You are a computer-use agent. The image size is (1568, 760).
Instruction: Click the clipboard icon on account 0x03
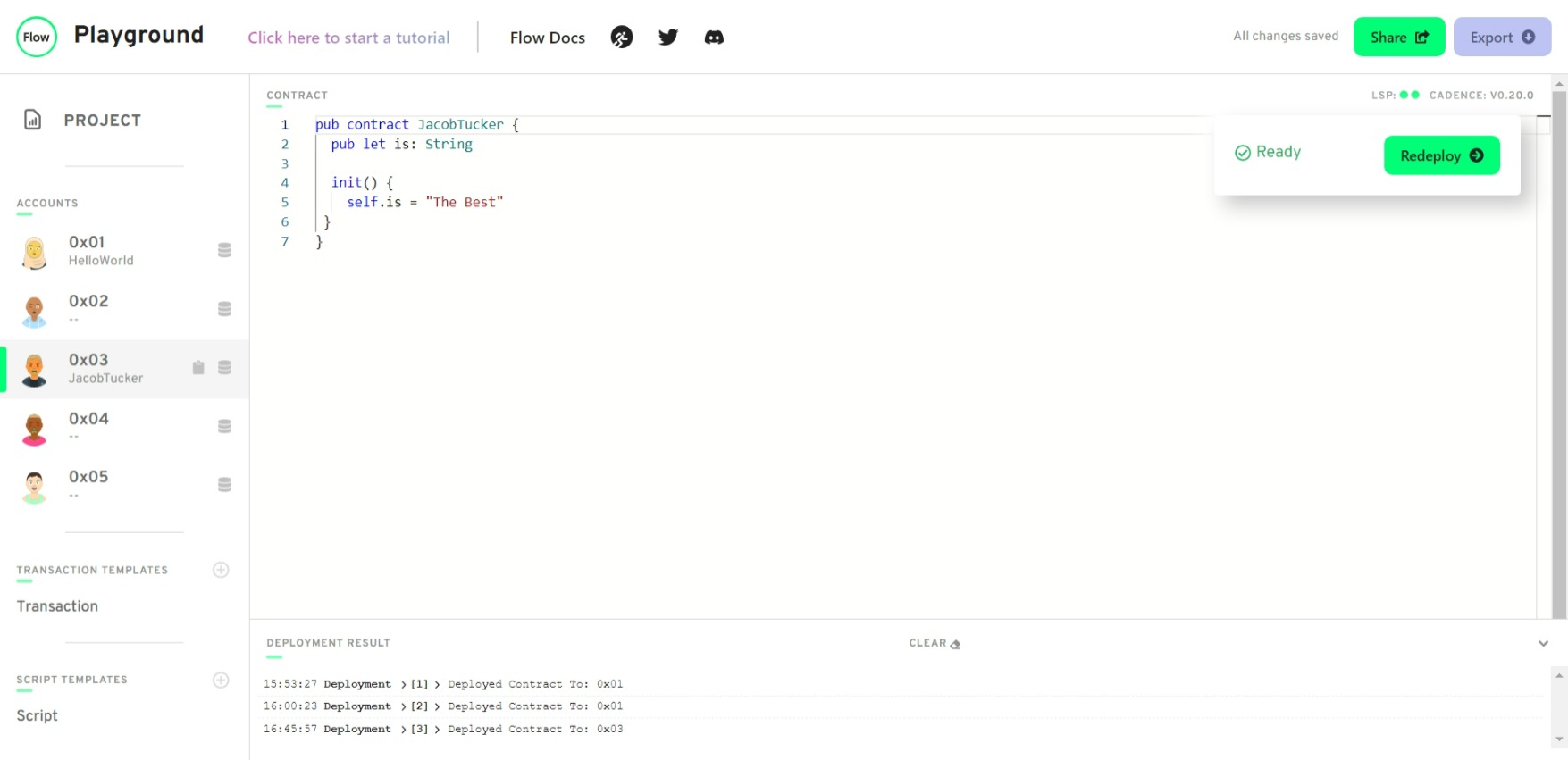(198, 367)
